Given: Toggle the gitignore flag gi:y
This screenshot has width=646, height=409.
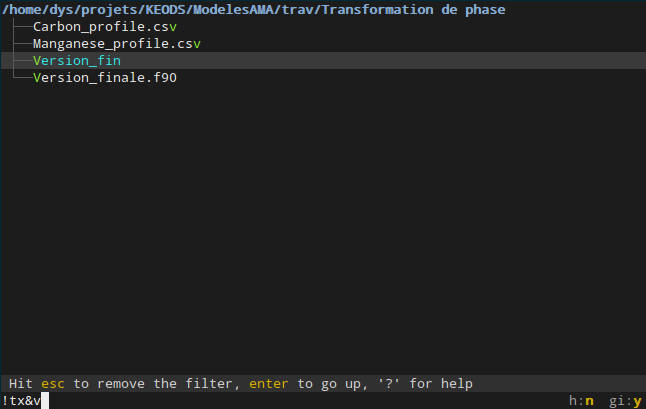Looking at the screenshot, I should tap(625, 401).
